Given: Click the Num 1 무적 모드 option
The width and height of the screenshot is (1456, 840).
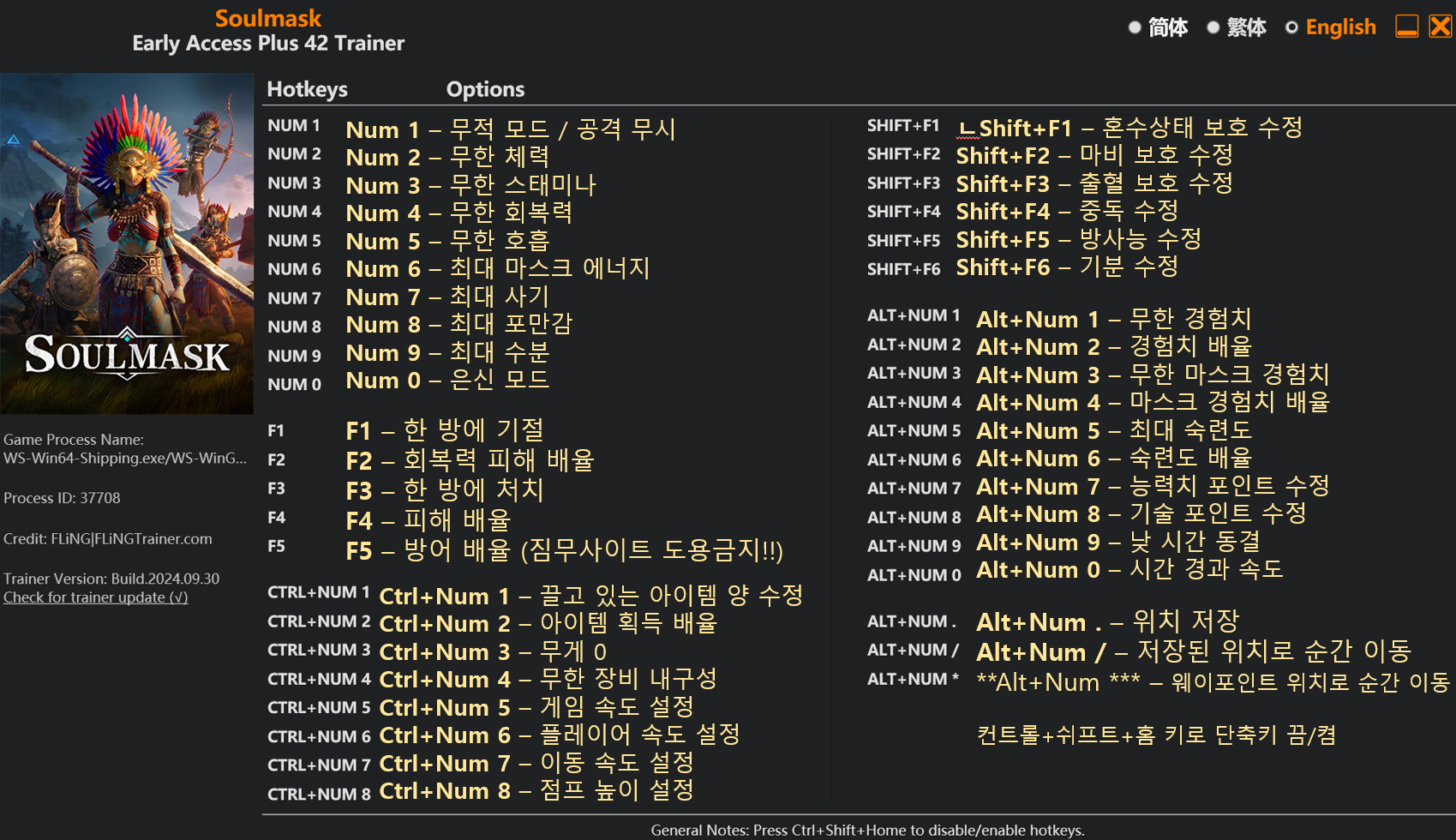Looking at the screenshot, I should (511, 129).
